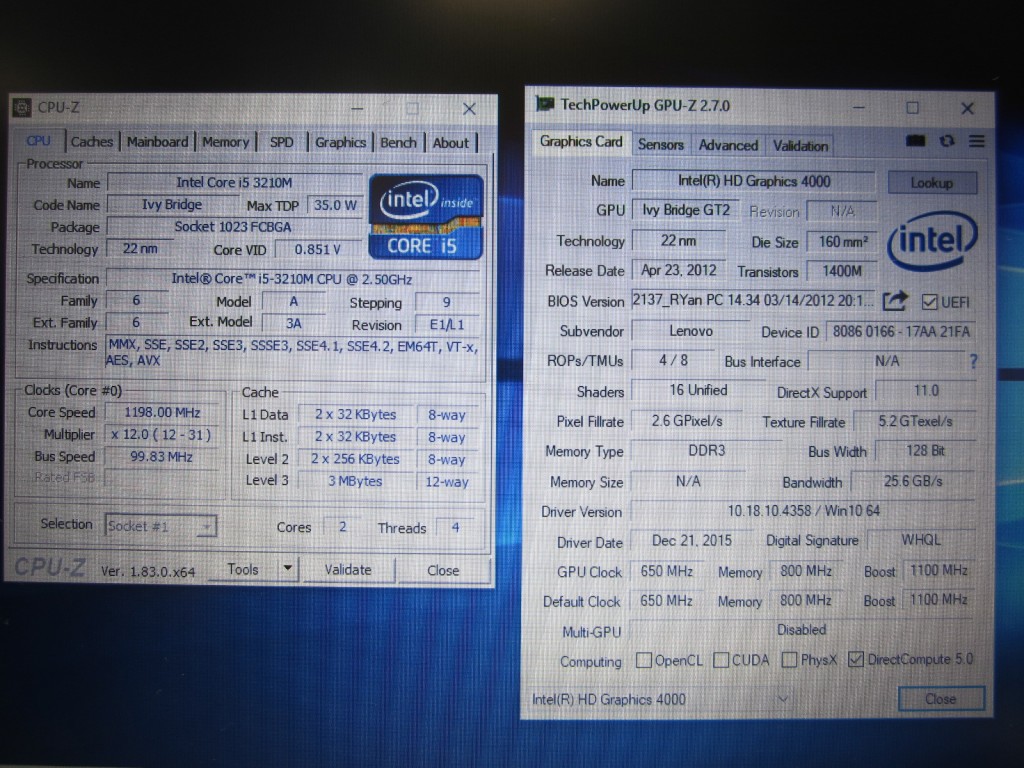
Task: Click the Lookup button
Action: tap(931, 183)
